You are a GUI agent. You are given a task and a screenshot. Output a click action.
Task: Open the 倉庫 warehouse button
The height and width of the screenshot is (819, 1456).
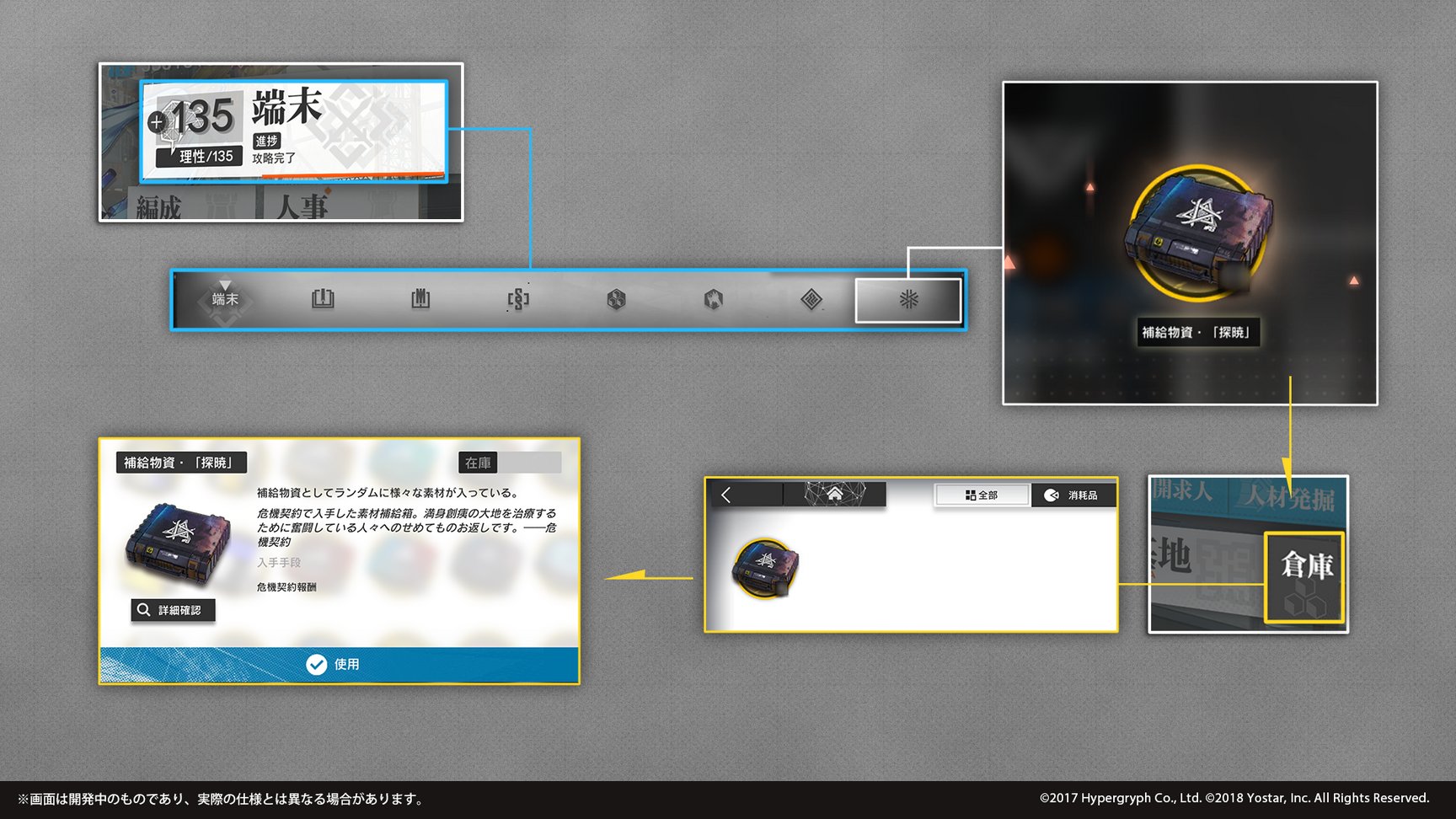coord(1304,577)
